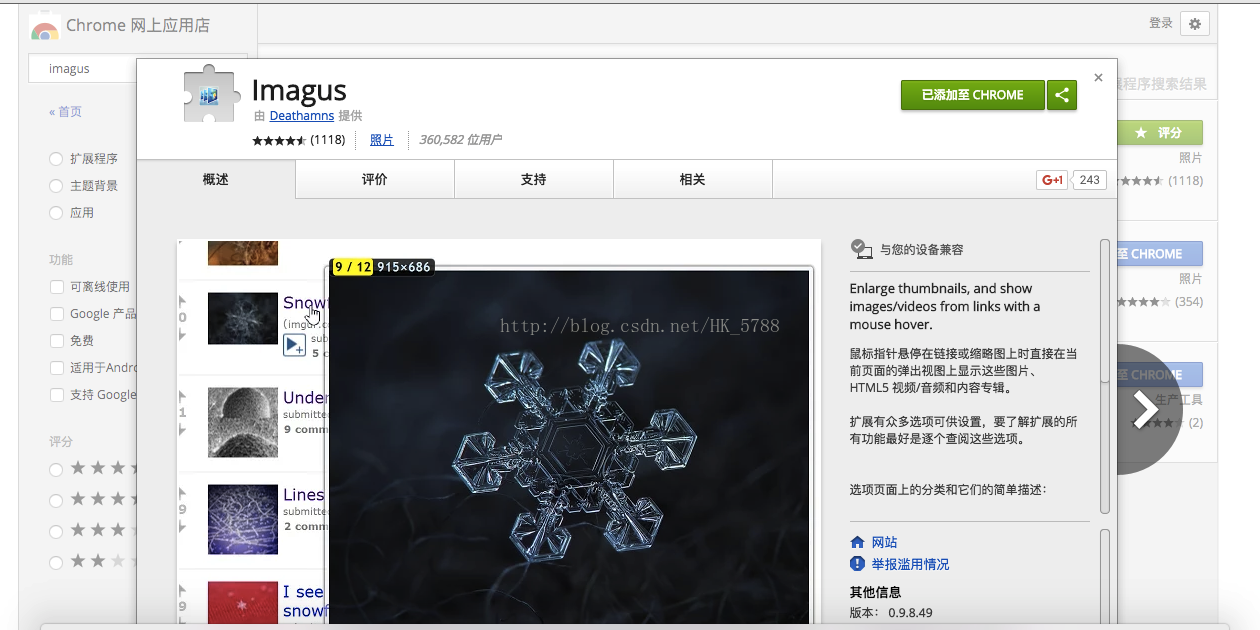Select the four-star rating filter
Image resolution: width=1260 pixels, height=630 pixels.
tap(57, 501)
